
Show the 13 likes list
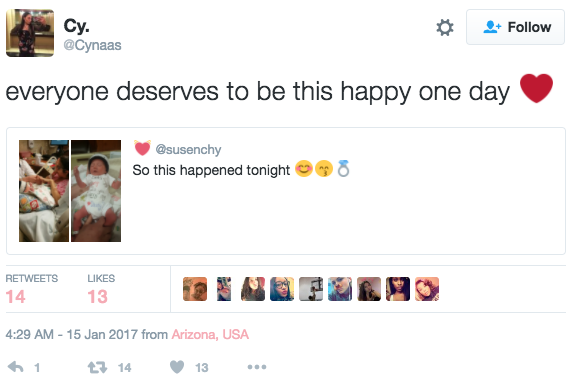[x=101, y=289]
